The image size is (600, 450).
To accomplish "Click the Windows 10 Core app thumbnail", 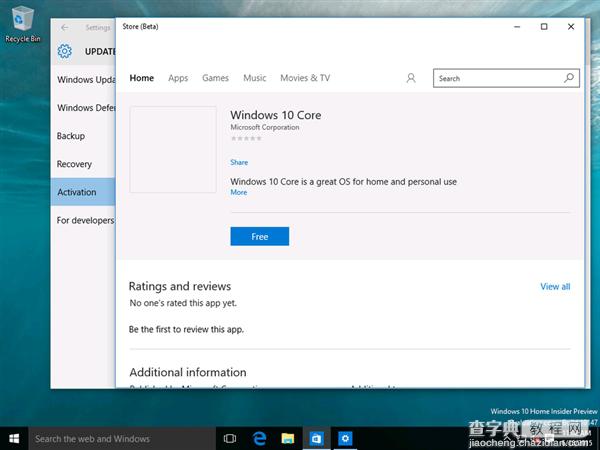I will [173, 150].
